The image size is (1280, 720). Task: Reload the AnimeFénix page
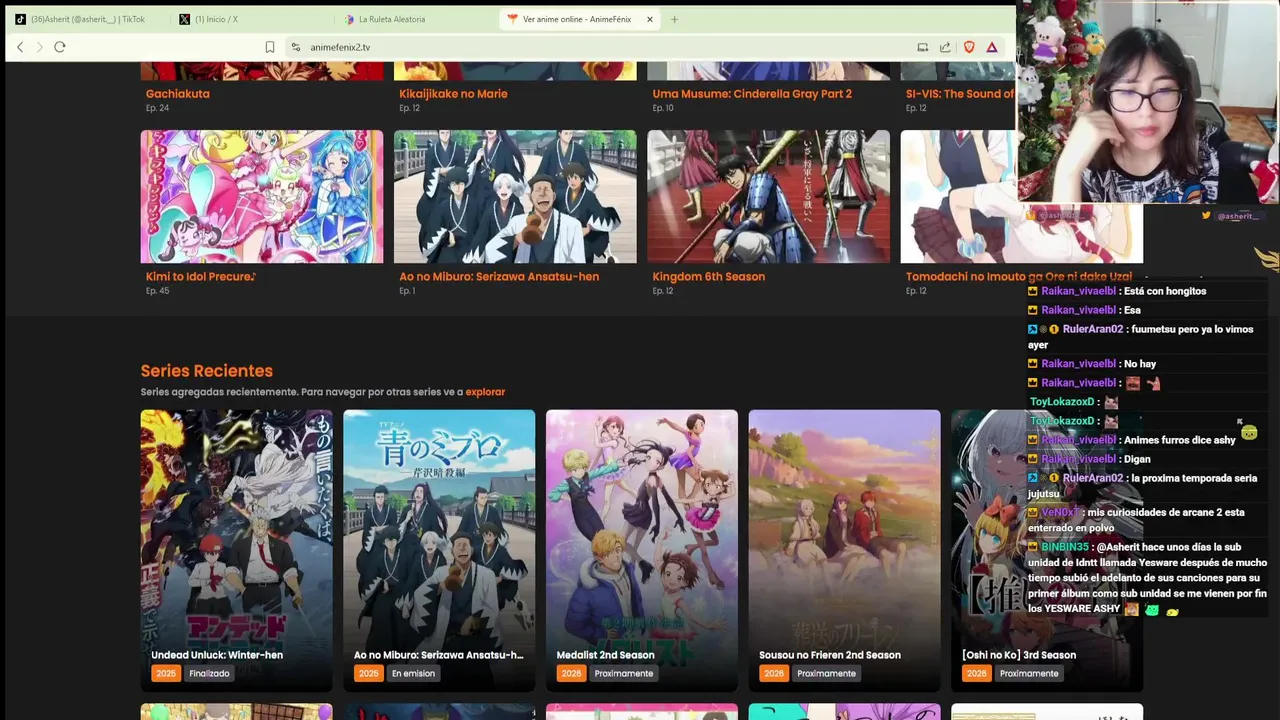pos(60,47)
